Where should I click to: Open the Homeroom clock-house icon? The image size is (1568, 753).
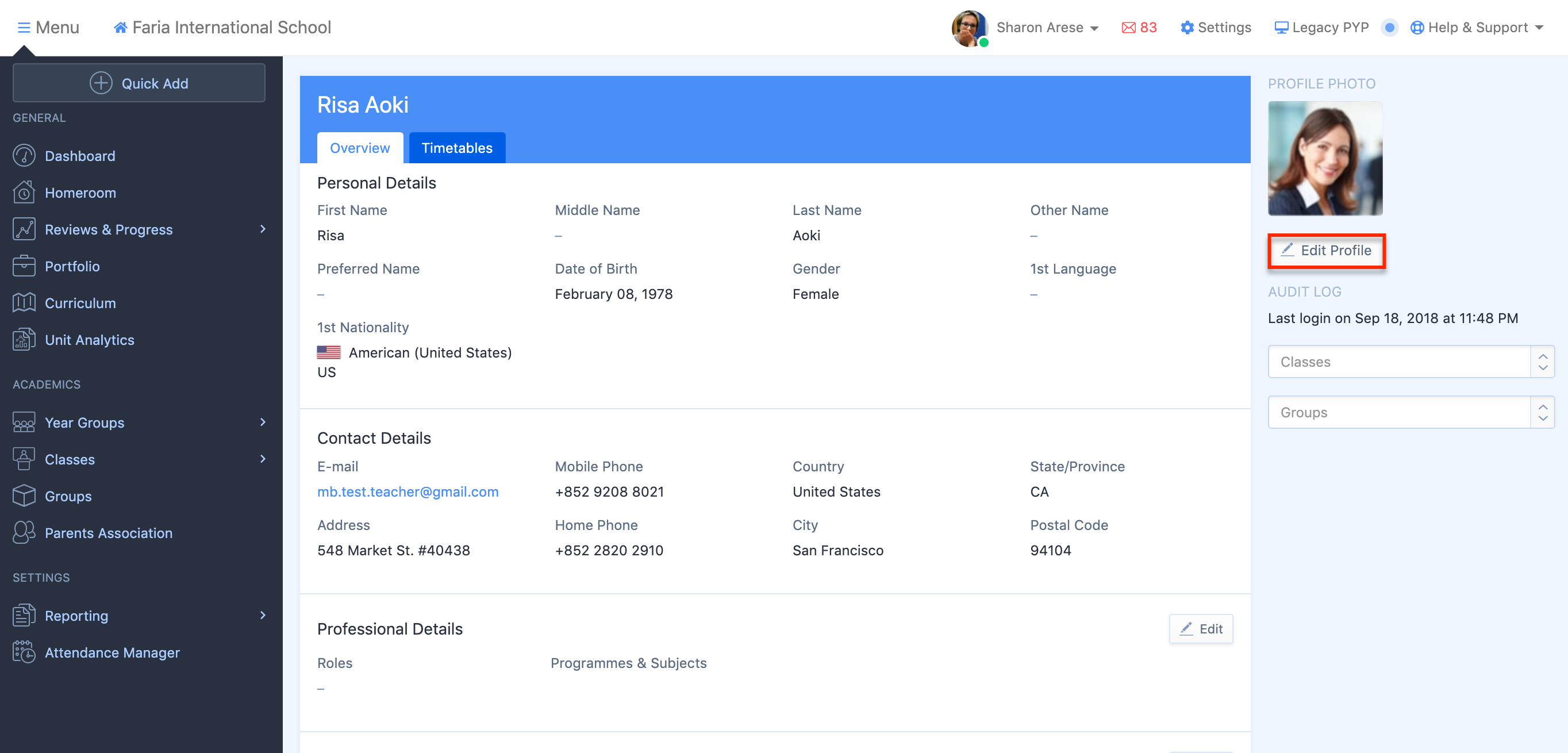pyautogui.click(x=24, y=193)
